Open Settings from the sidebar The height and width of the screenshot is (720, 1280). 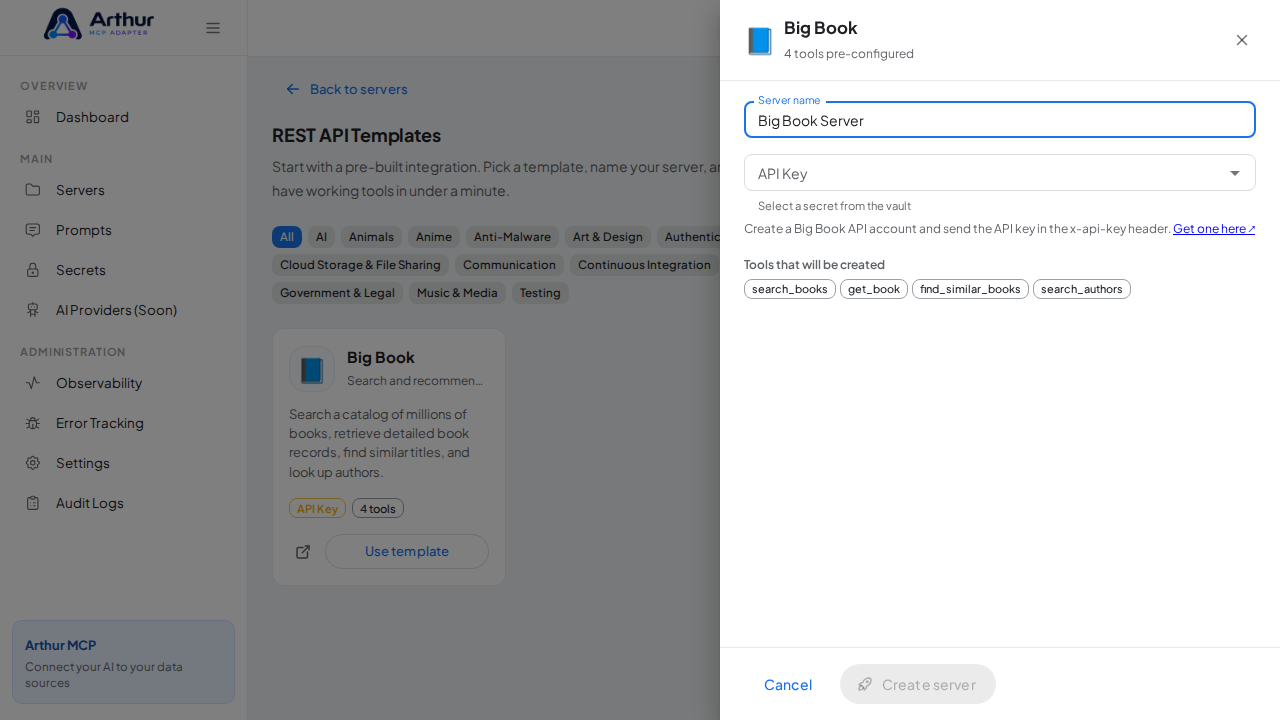coord(124,463)
